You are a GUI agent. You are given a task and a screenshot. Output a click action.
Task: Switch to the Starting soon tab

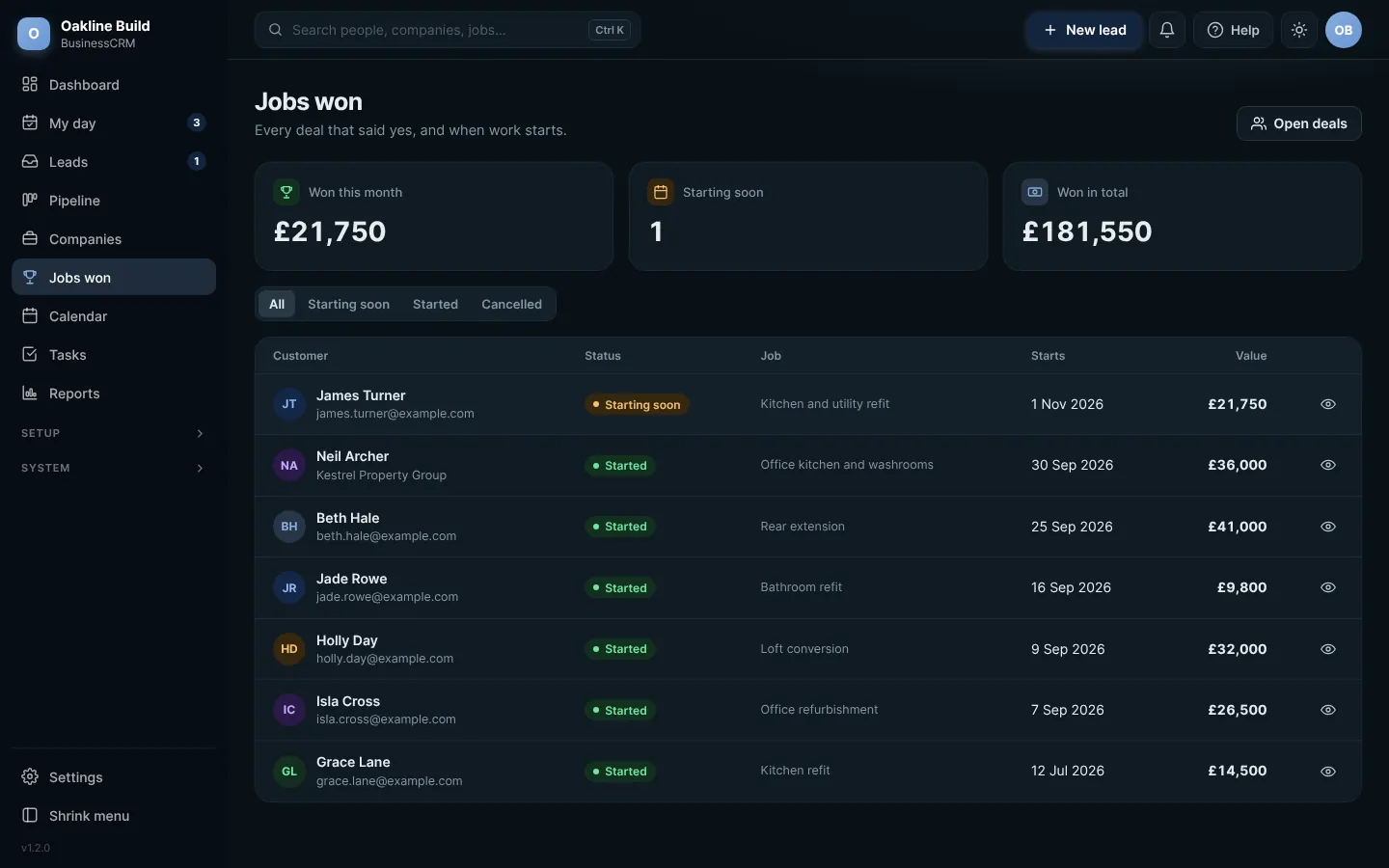(348, 304)
